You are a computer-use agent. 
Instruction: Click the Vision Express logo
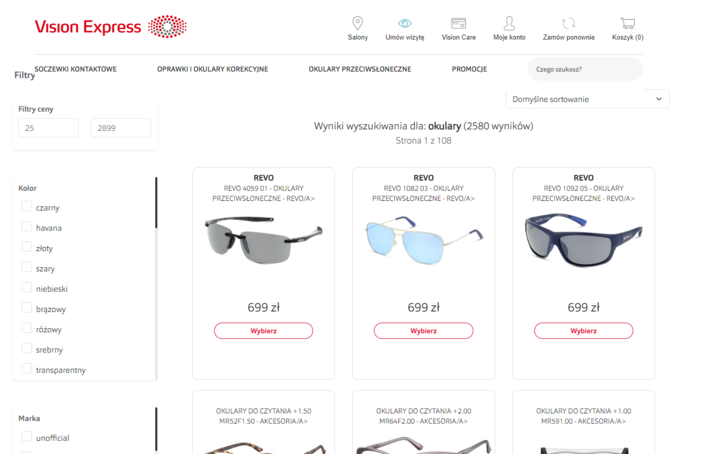[x=111, y=27]
